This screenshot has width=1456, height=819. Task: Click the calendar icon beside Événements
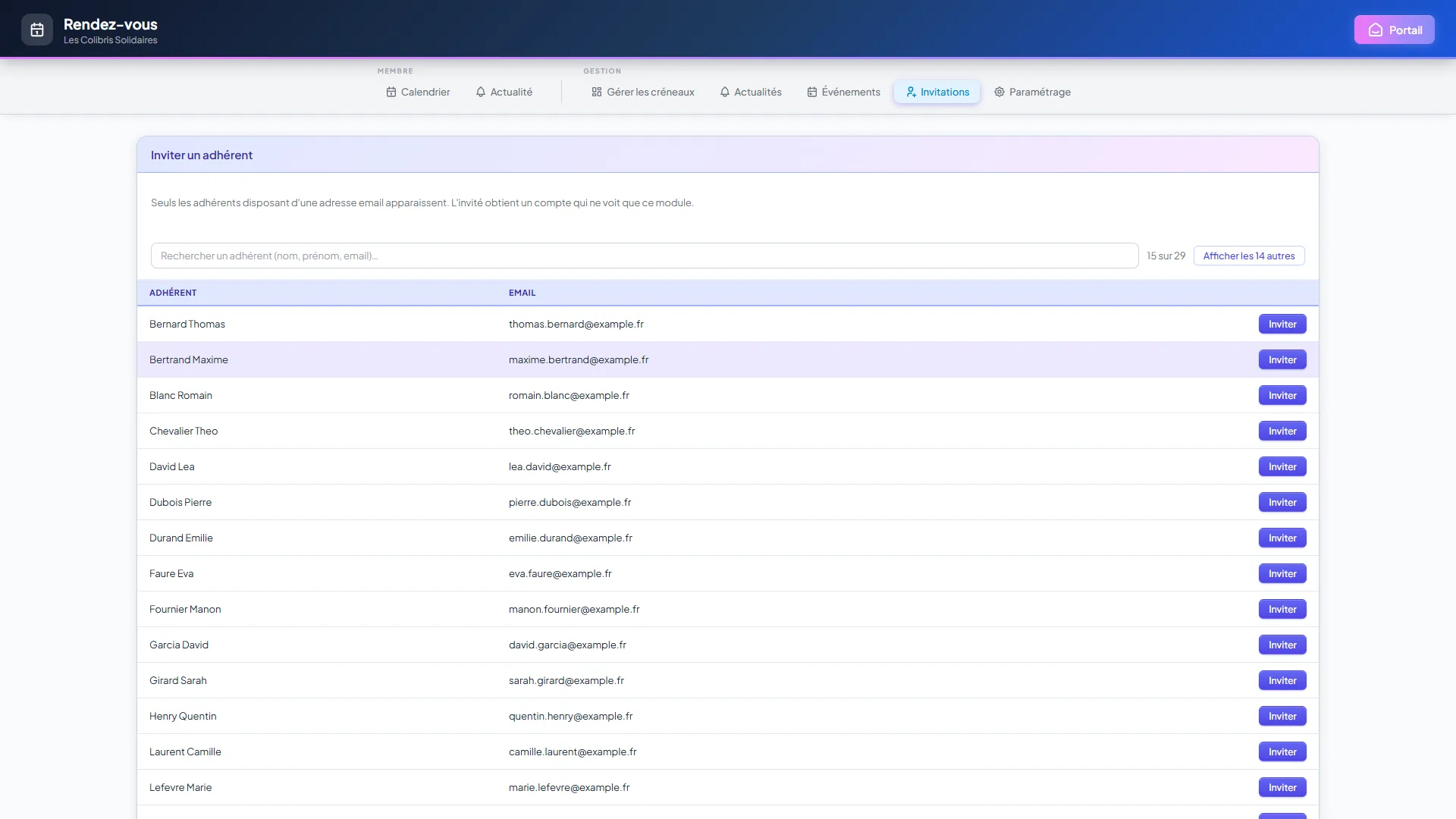click(x=812, y=92)
